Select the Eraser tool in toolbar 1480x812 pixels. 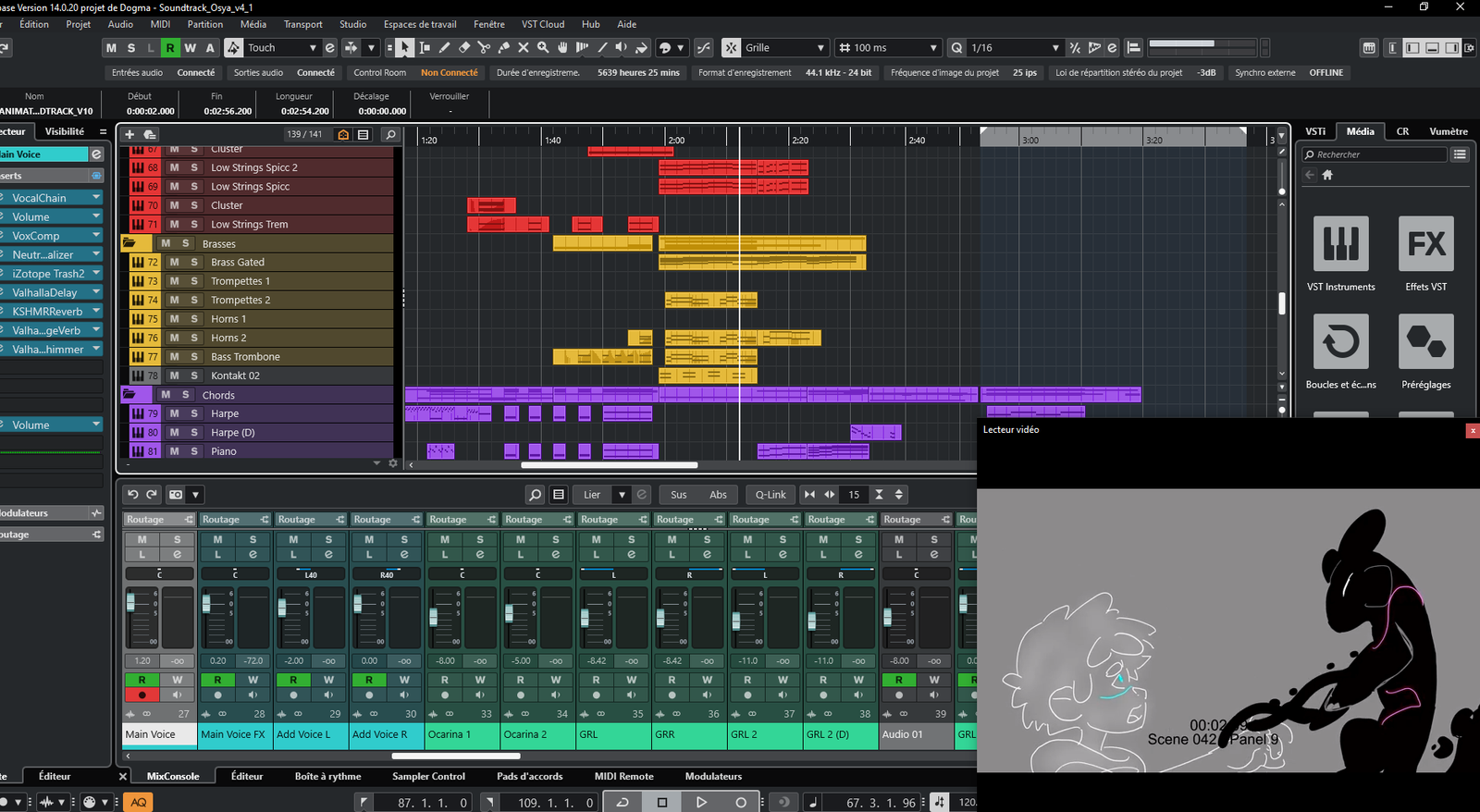pyautogui.click(x=464, y=48)
